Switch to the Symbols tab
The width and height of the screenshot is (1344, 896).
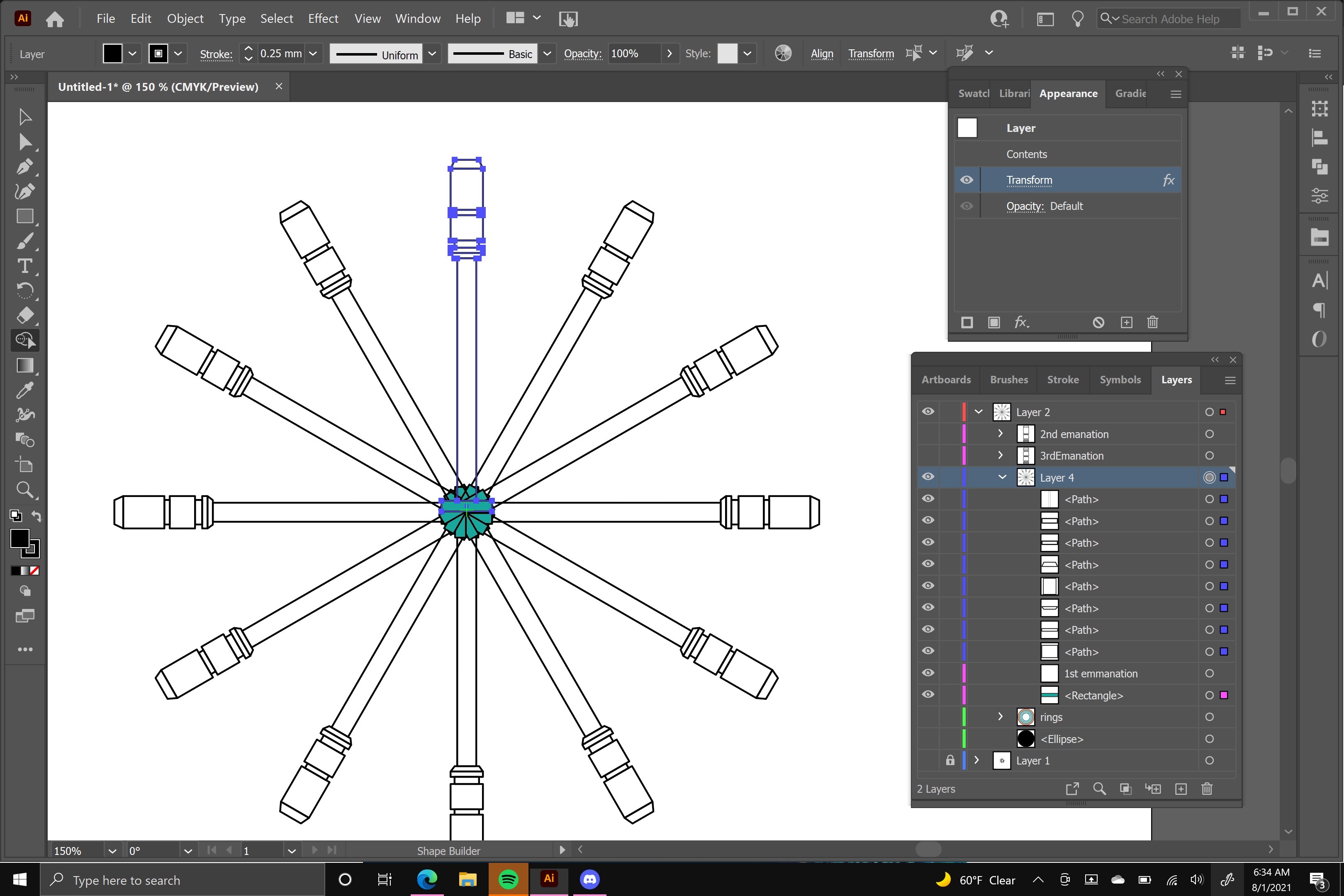click(1120, 380)
